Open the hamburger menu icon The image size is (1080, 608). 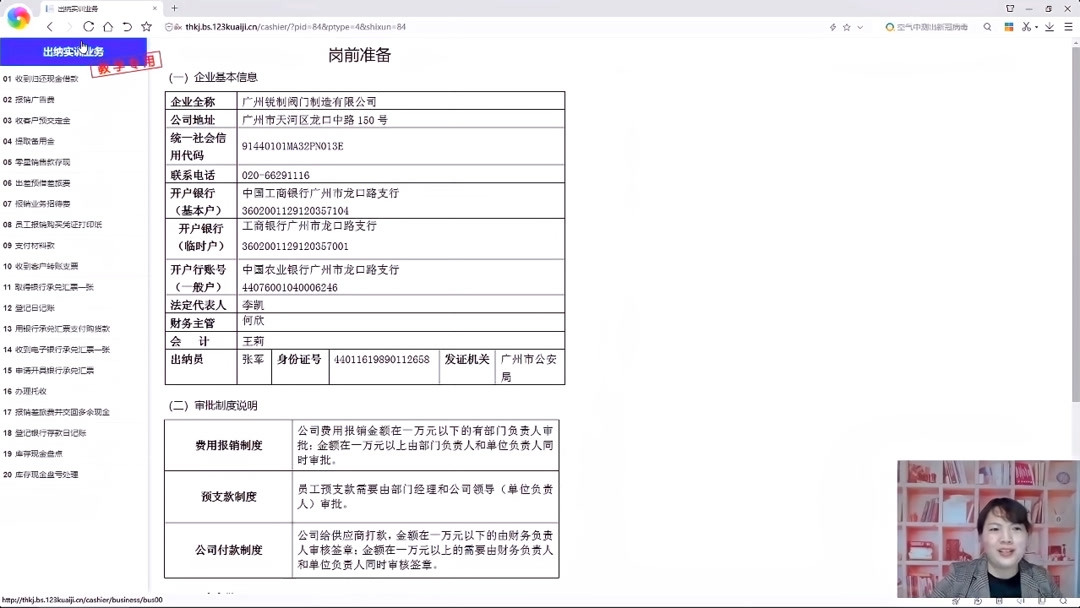(x=1068, y=27)
